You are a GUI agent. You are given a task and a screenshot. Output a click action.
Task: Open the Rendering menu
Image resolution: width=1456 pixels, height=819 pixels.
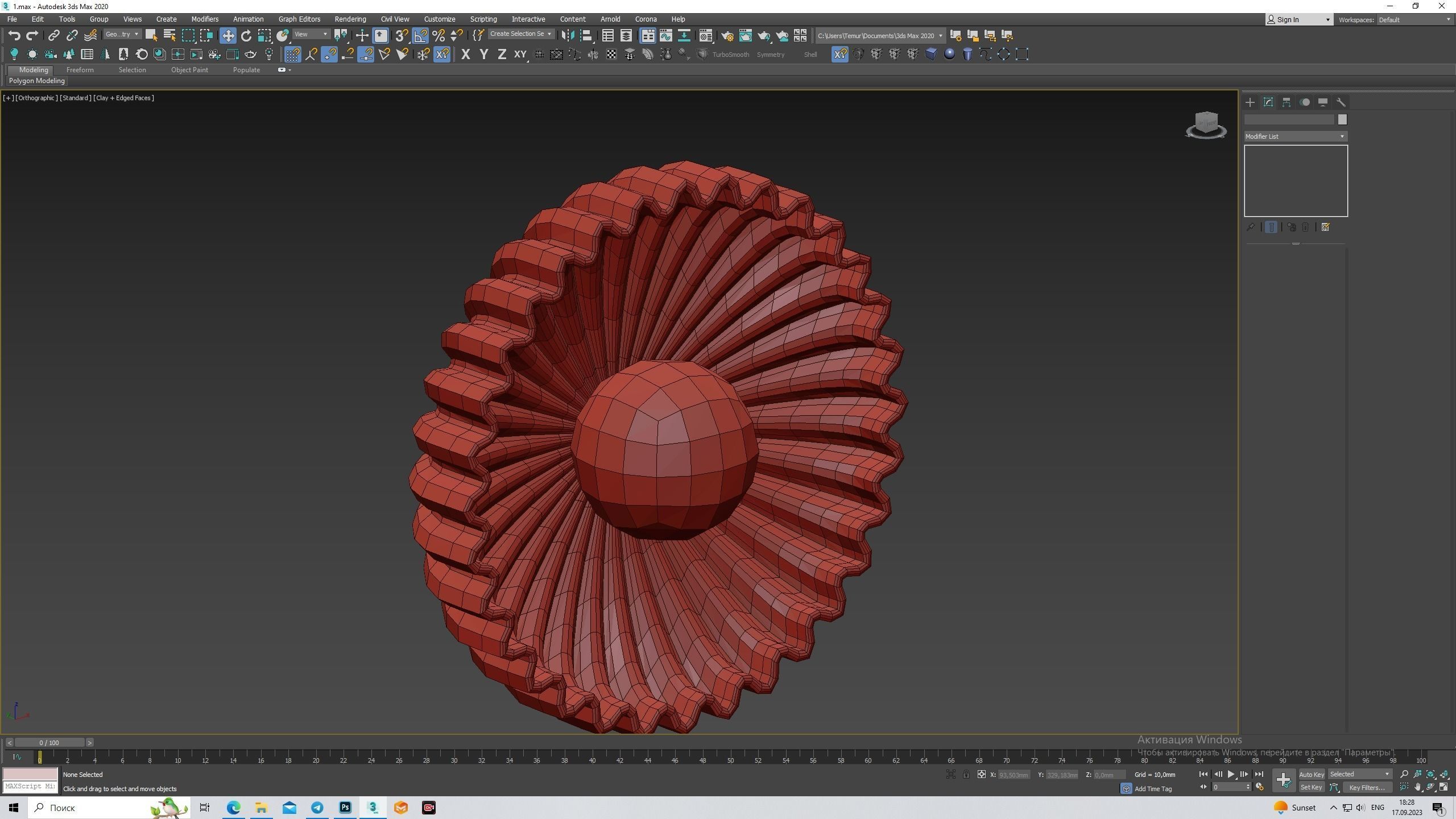coord(350,19)
